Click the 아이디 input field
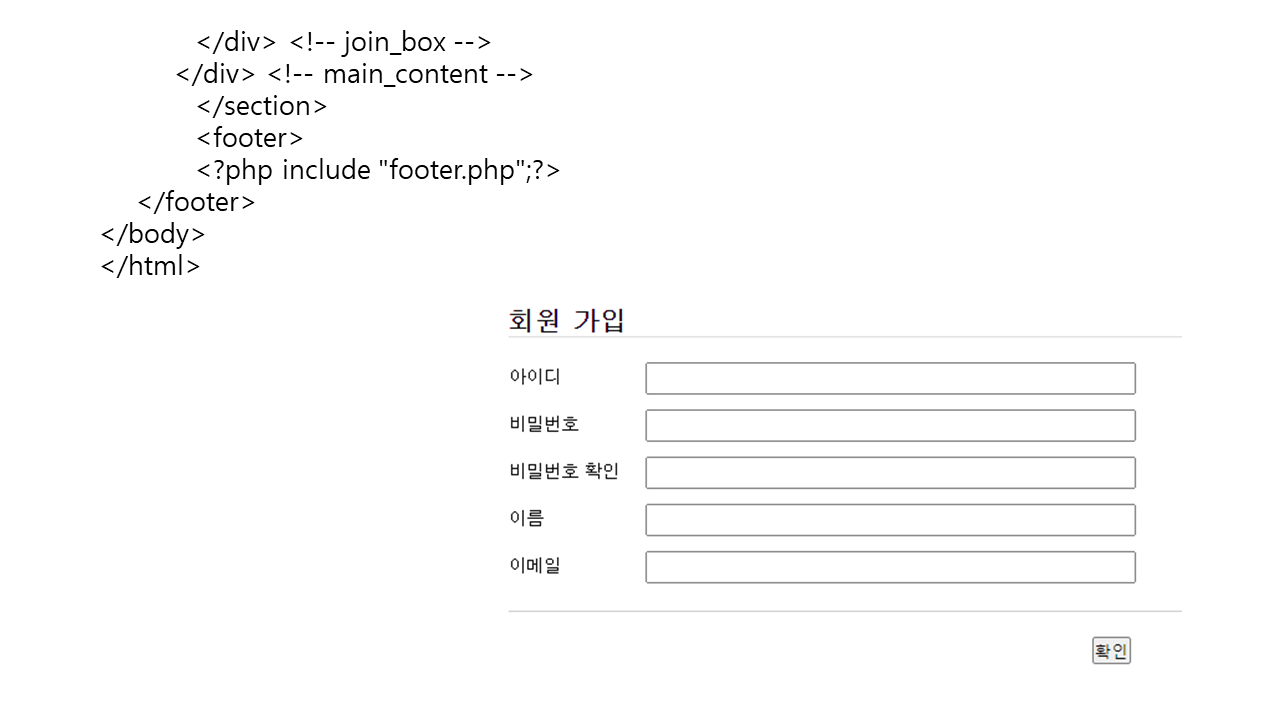Viewport: 1280px width, 720px height. pyautogui.click(x=890, y=379)
